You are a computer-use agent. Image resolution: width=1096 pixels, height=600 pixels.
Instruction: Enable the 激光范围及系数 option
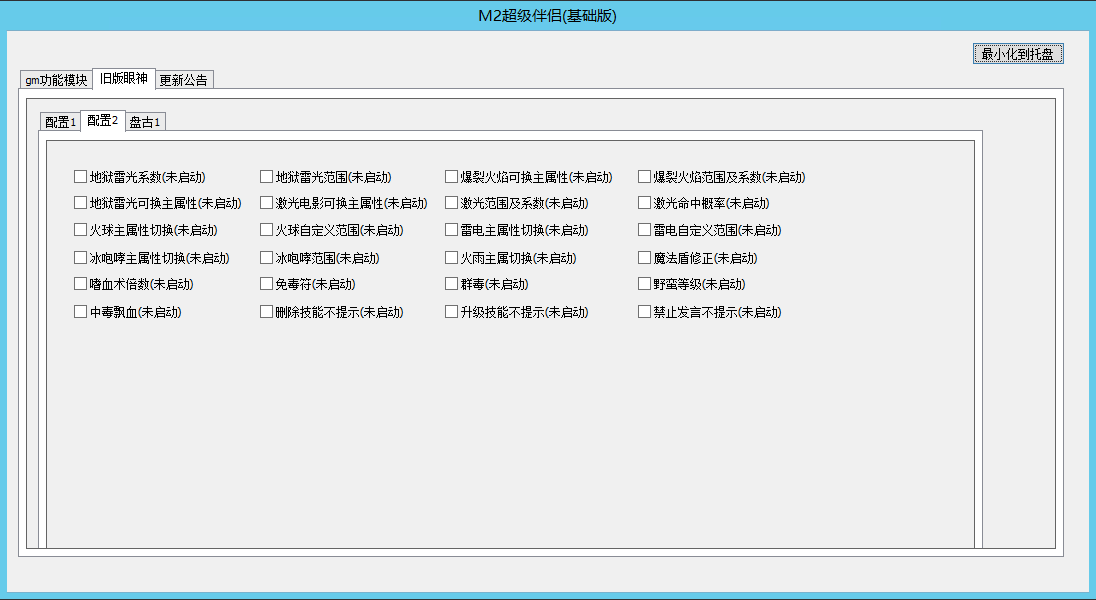[451, 203]
